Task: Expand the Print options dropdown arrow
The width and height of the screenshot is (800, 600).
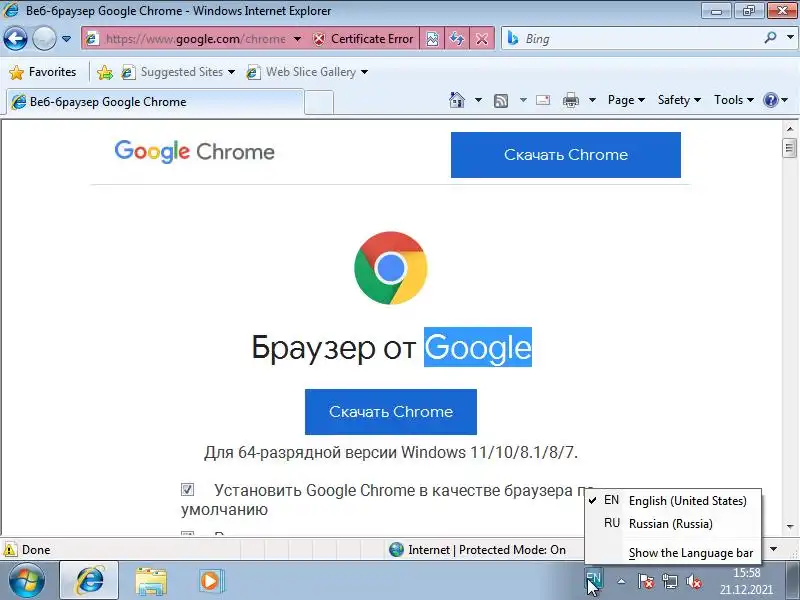Action: 592,100
